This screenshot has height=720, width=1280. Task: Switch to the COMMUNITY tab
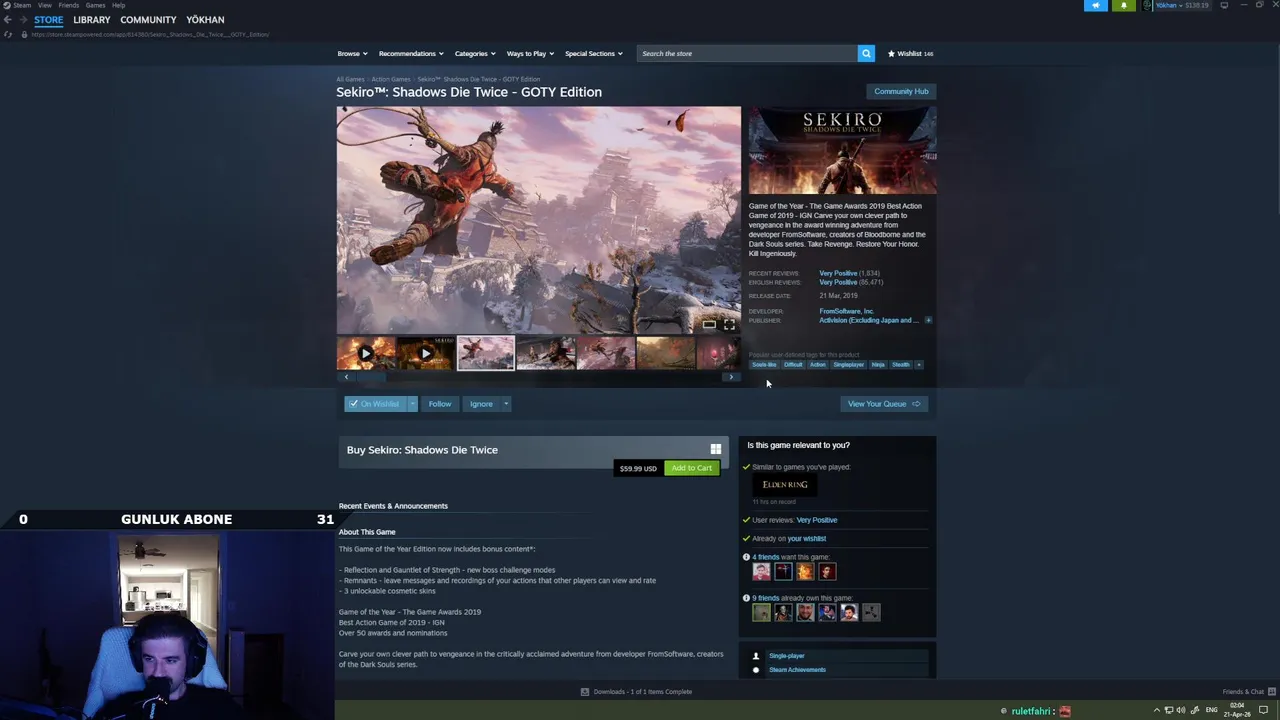click(x=148, y=20)
